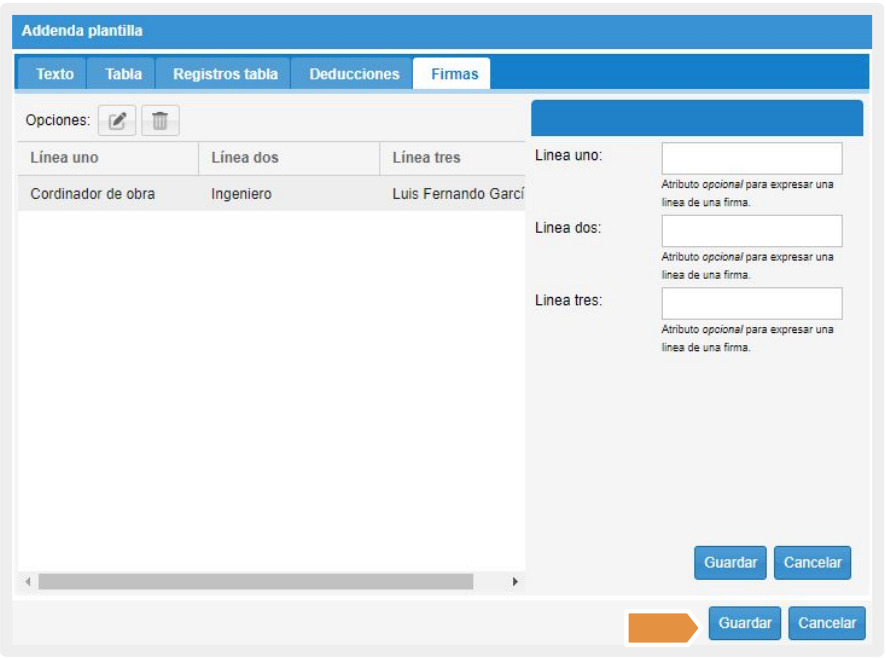This screenshot has height=658, width=886.
Task: Click Guardar in the dialog footer
Action: [745, 623]
